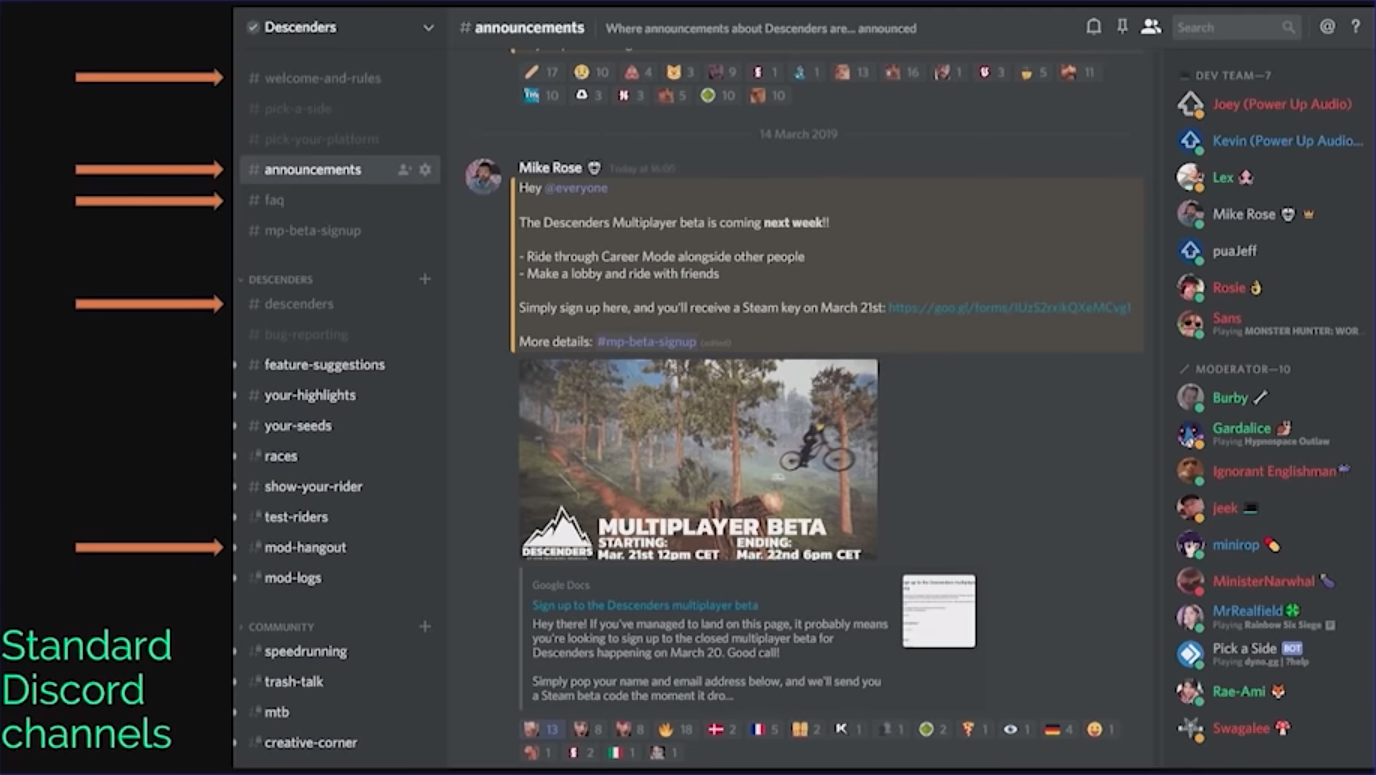
Task: Open the races channel
Action: pos(340,456)
